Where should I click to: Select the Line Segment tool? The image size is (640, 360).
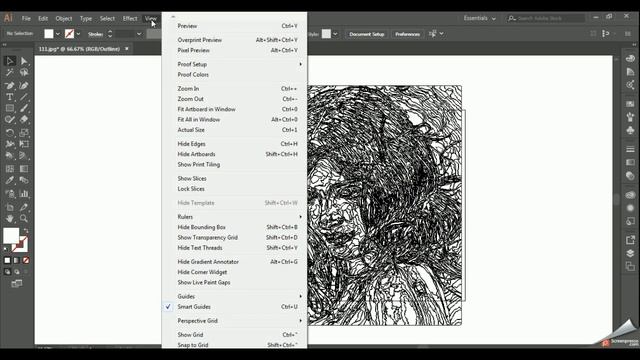pyautogui.click(x=24, y=97)
